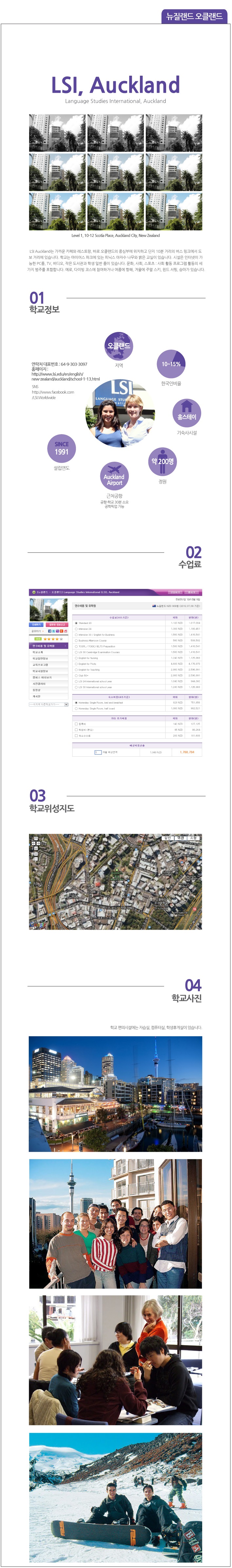The image size is (232, 1568).
Task: Click the blue button under school thumbnail
Action: (x=36, y=625)
